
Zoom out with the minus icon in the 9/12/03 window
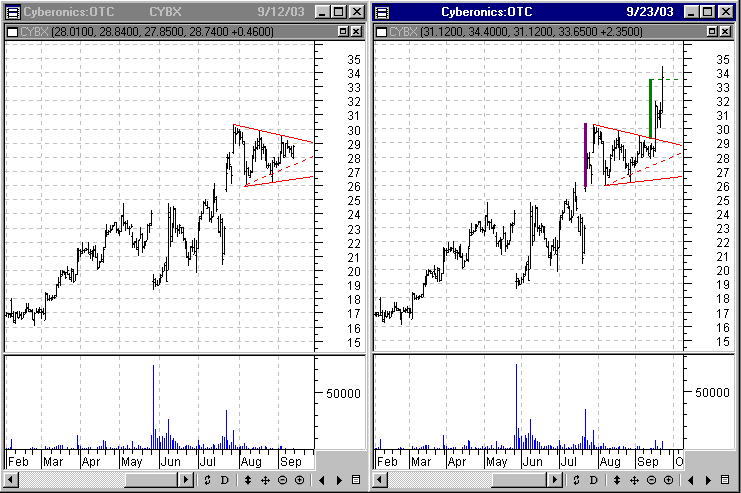tap(283, 480)
